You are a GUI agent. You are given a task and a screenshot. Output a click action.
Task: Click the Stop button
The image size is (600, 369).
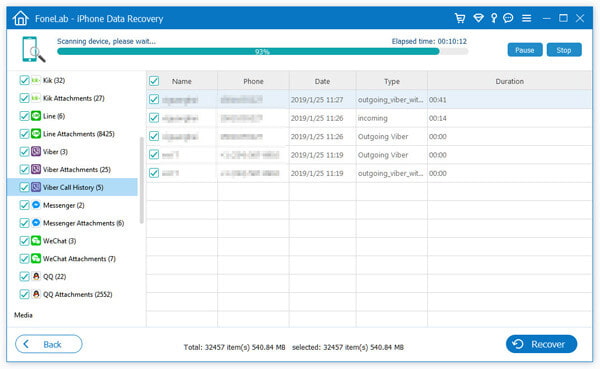tap(564, 50)
